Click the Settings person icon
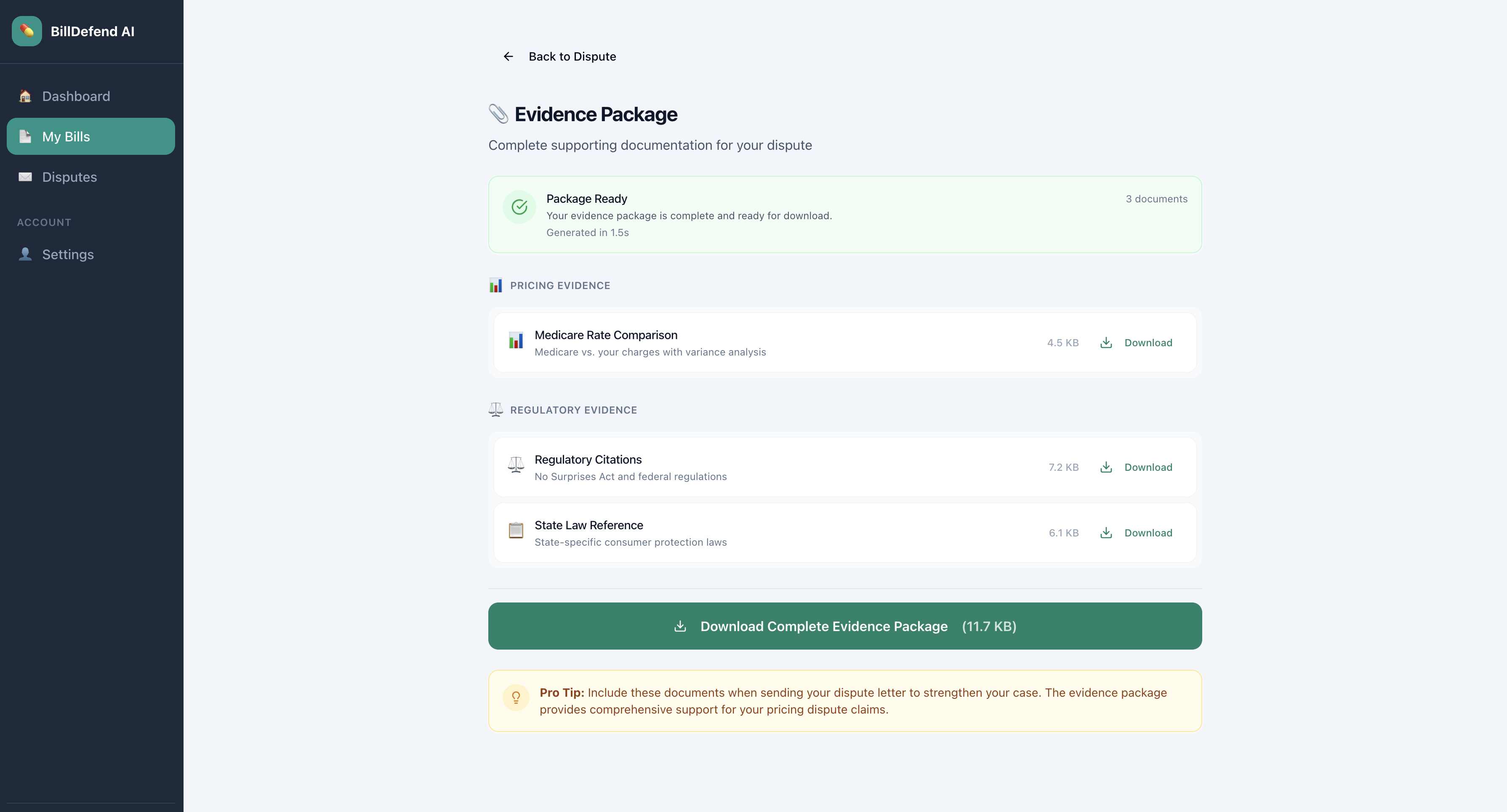This screenshot has height=812, width=1507. (24, 254)
